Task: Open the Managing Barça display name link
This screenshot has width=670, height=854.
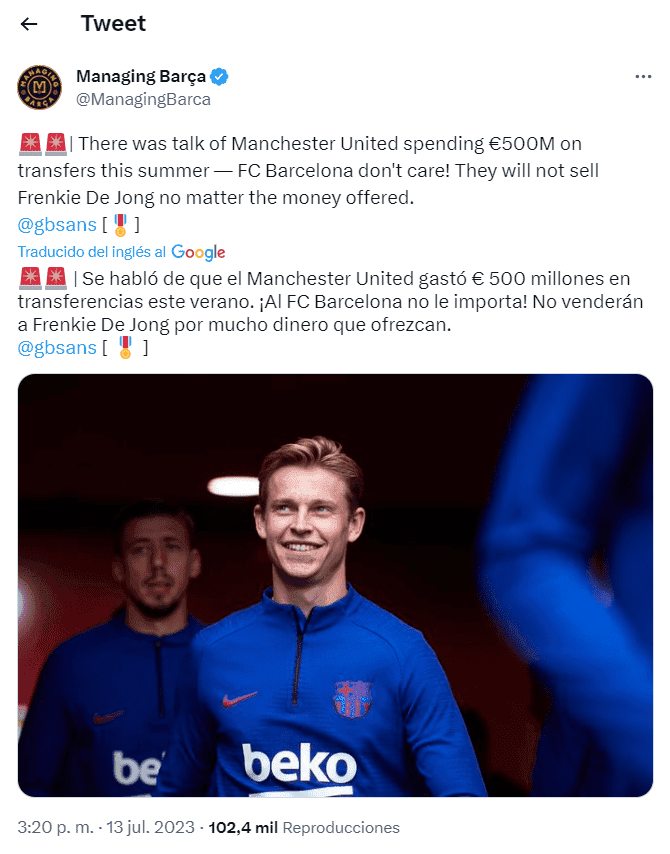Action: coord(141,77)
